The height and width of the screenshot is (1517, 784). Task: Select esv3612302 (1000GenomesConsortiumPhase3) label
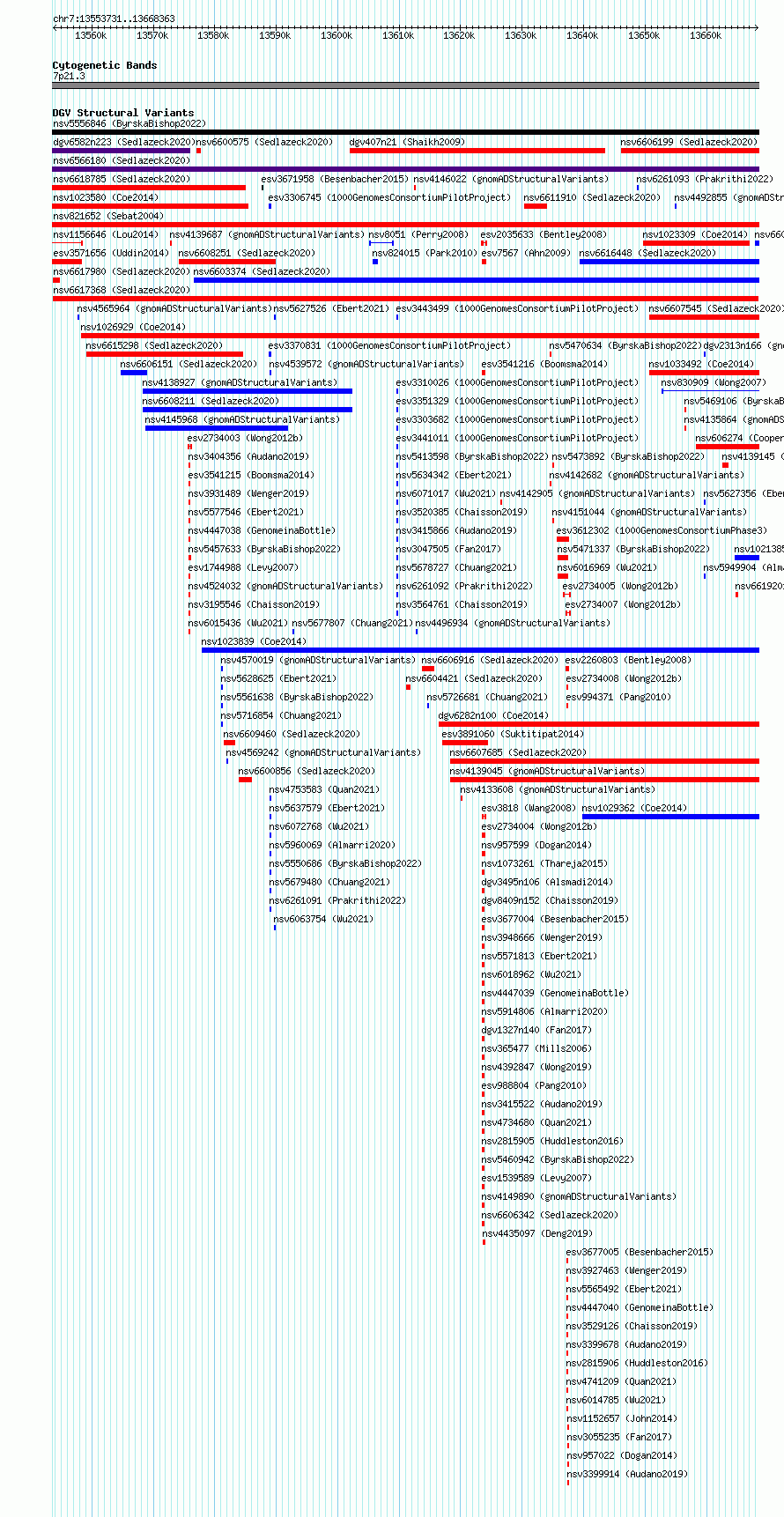[x=662, y=530]
